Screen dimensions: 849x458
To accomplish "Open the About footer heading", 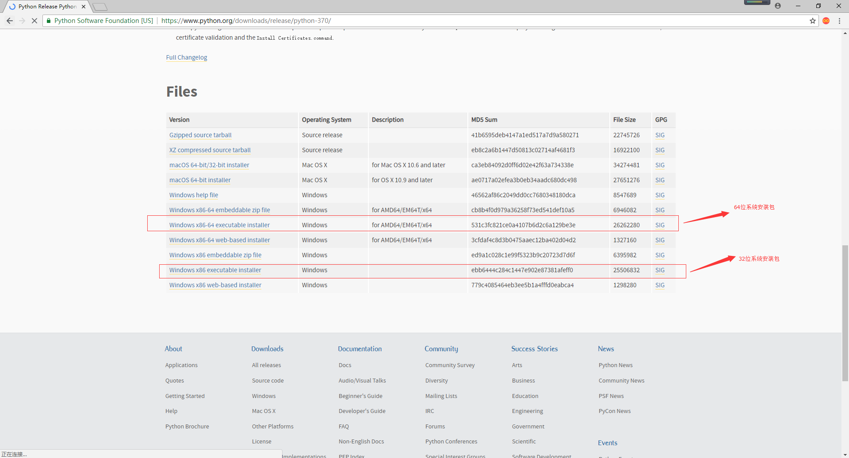I will [173, 349].
